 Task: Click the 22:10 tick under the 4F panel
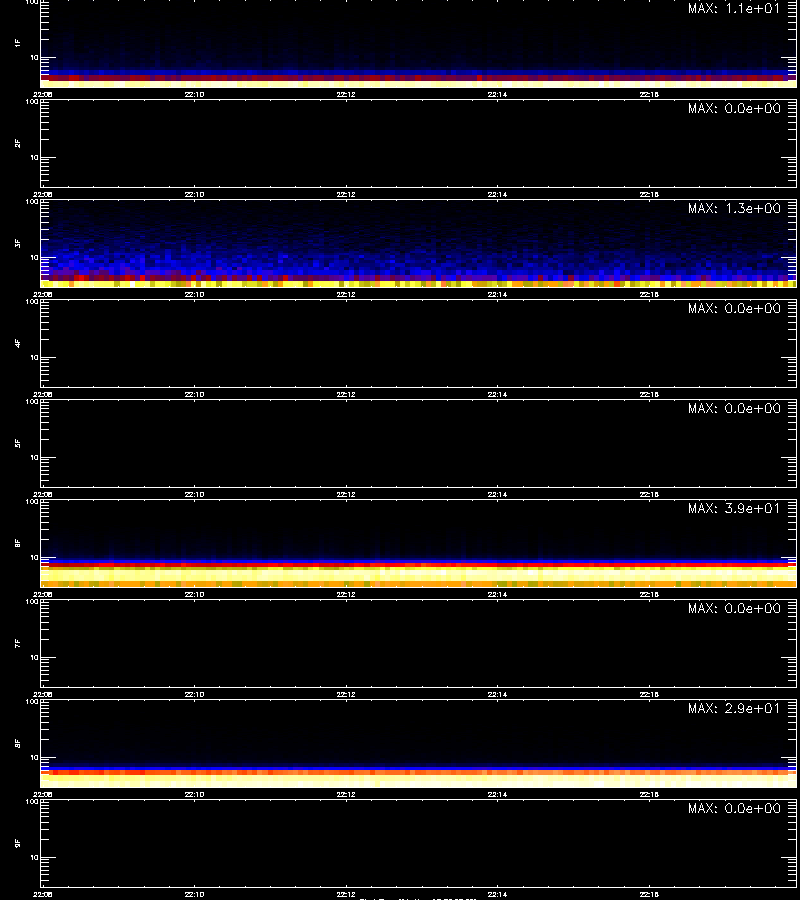pos(194,394)
